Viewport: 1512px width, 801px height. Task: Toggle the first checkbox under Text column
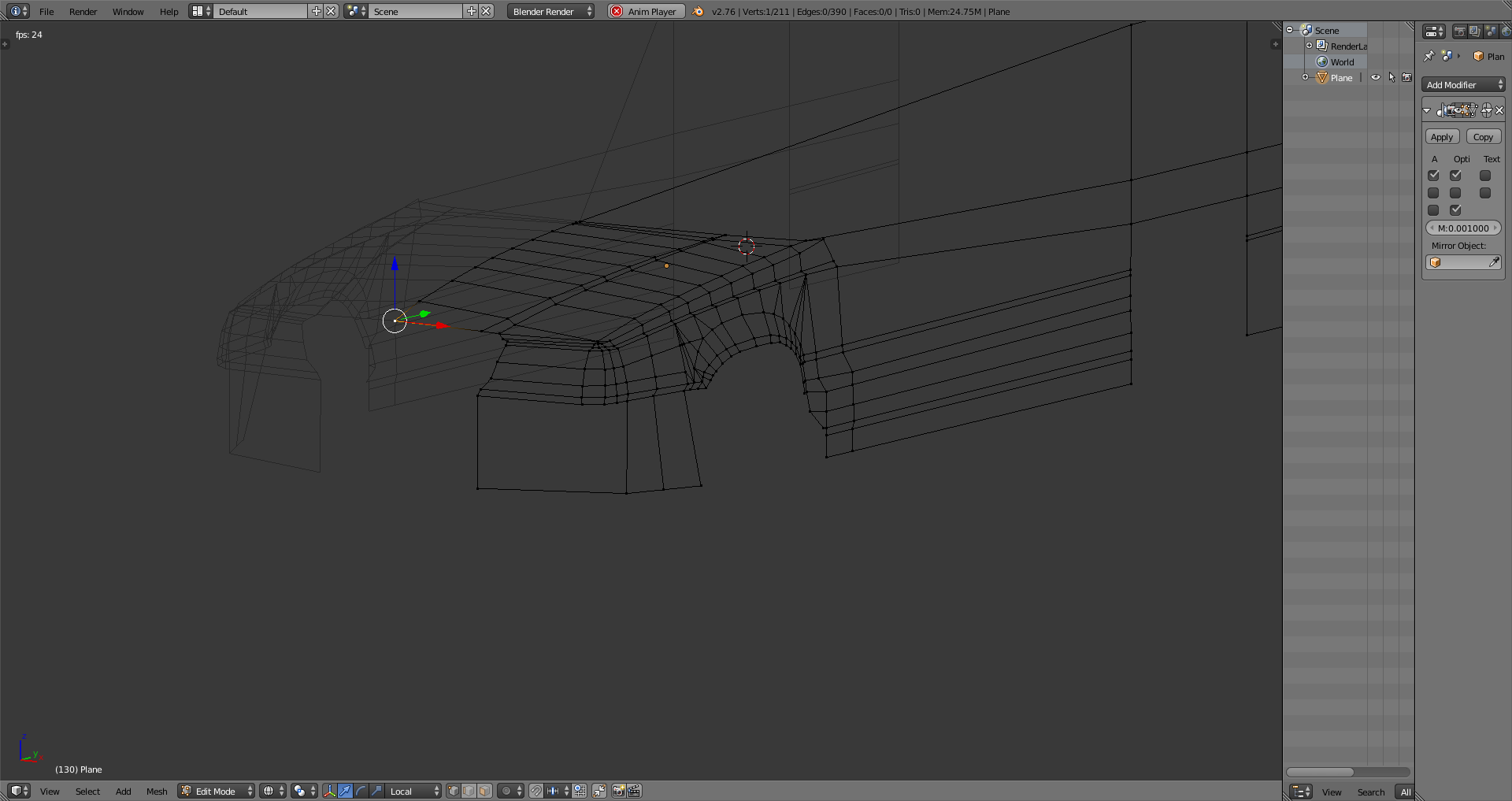[x=1485, y=176]
